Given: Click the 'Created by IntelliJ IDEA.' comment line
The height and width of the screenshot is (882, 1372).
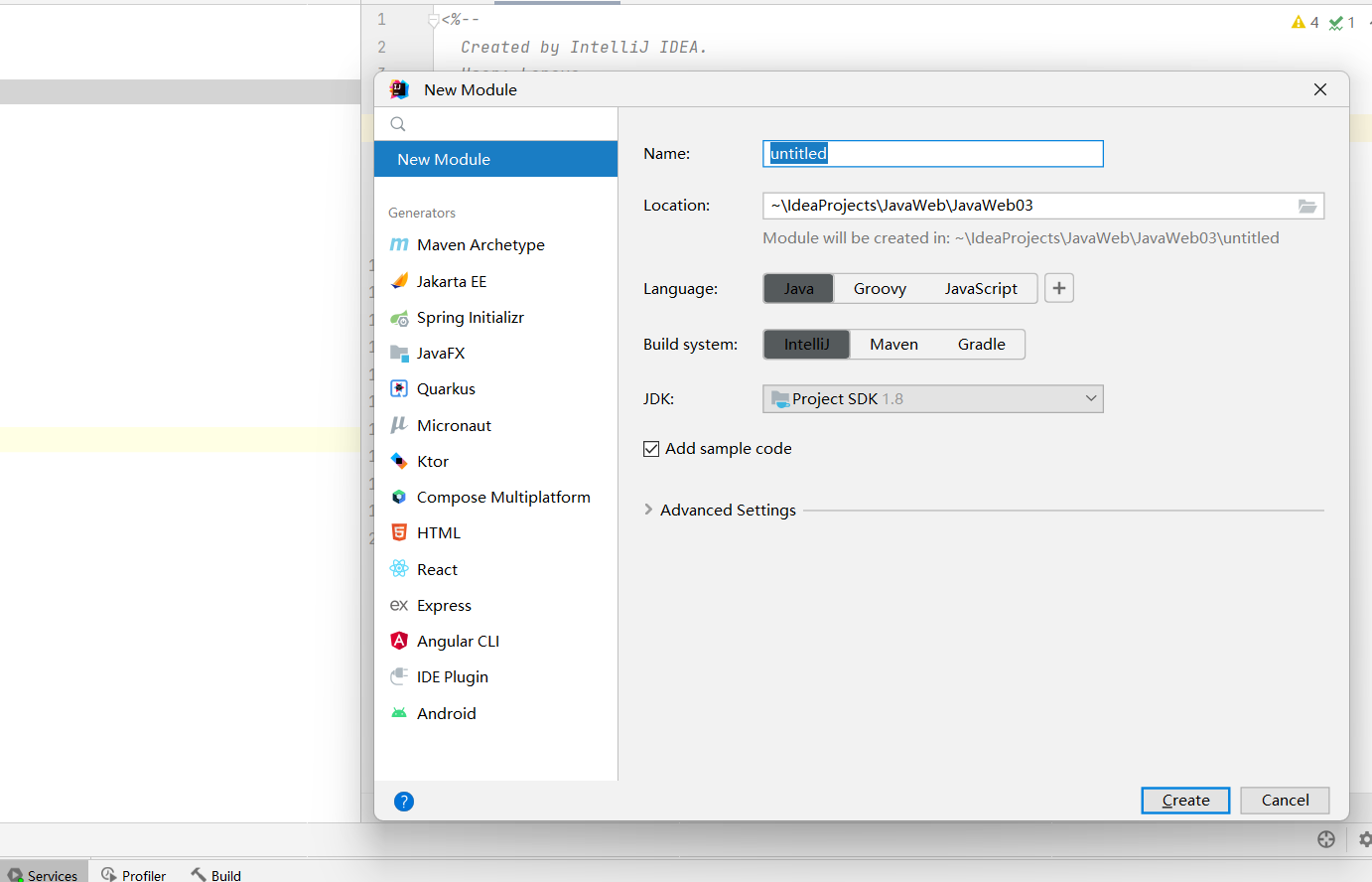Looking at the screenshot, I should pos(584,47).
